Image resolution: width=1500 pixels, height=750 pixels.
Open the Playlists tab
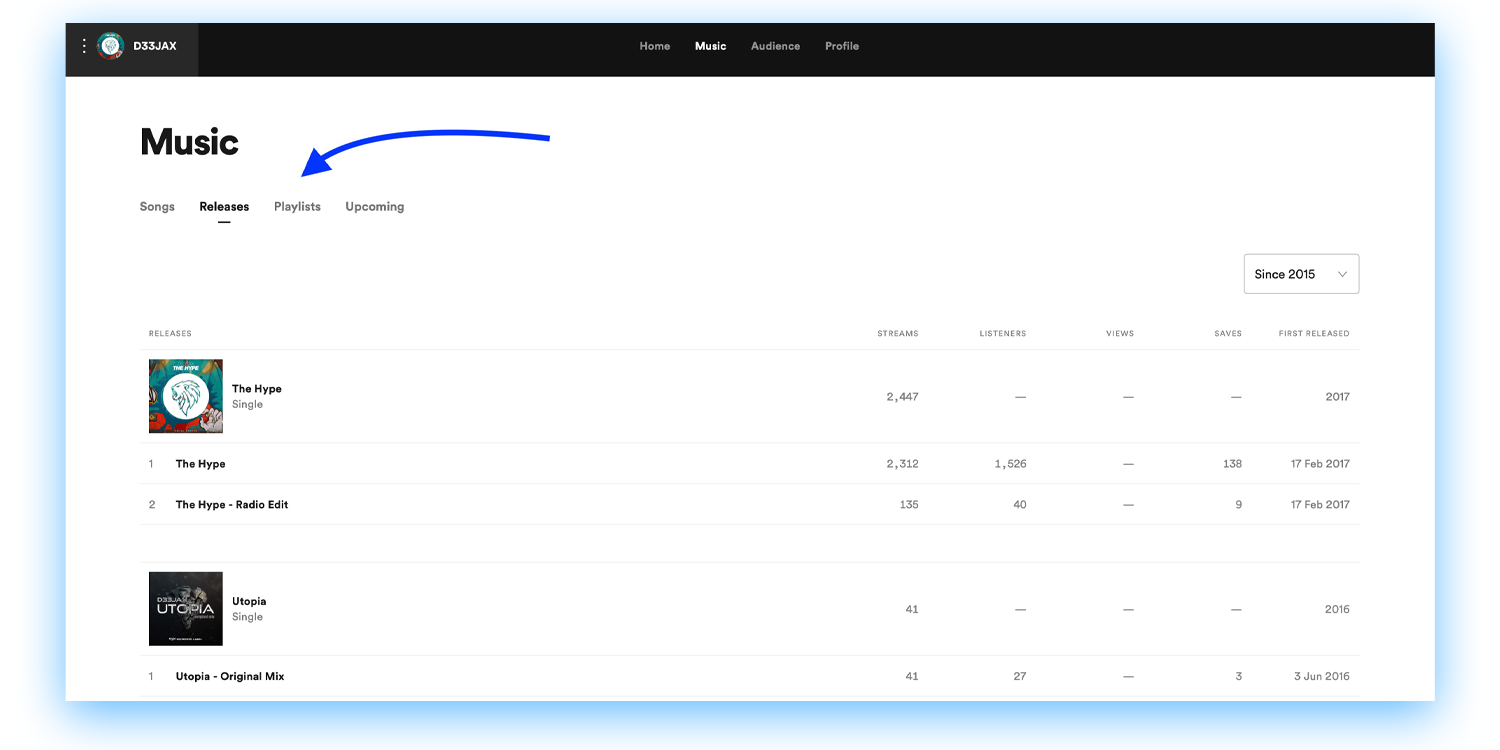(x=297, y=206)
